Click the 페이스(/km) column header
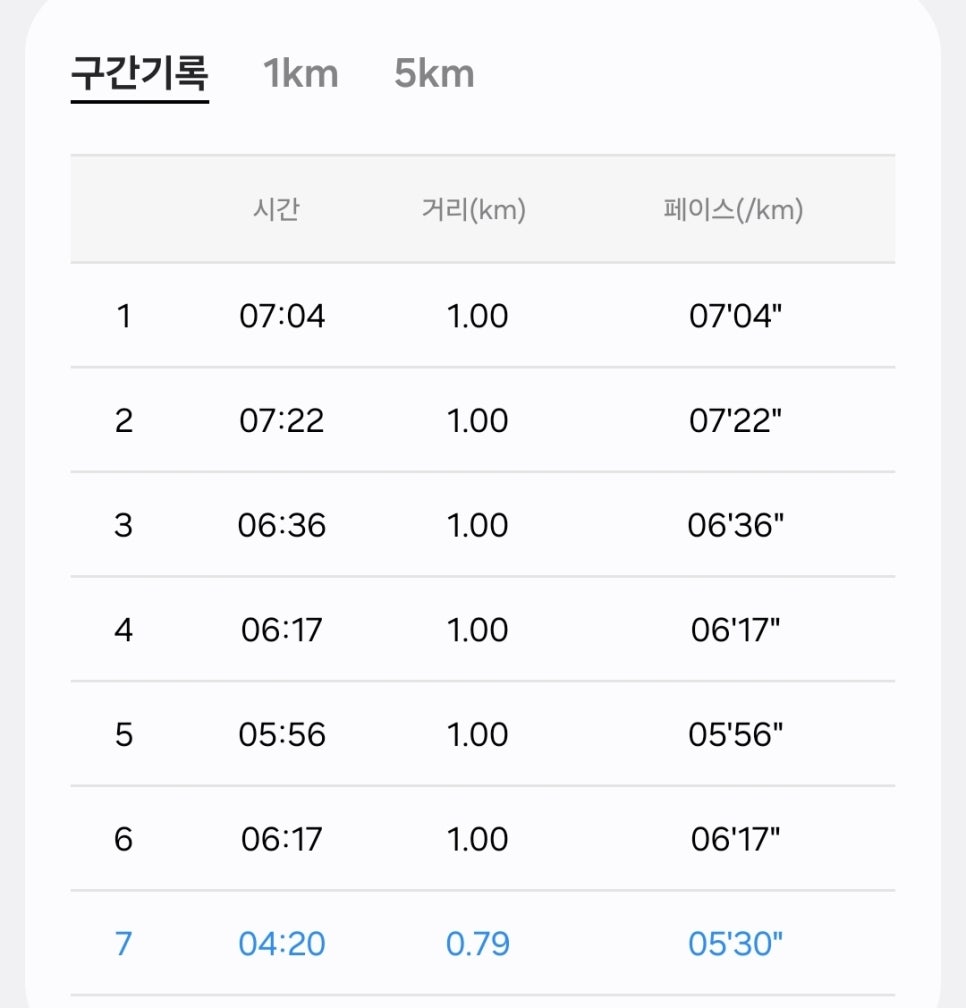The height and width of the screenshot is (1008, 966). pos(733,210)
